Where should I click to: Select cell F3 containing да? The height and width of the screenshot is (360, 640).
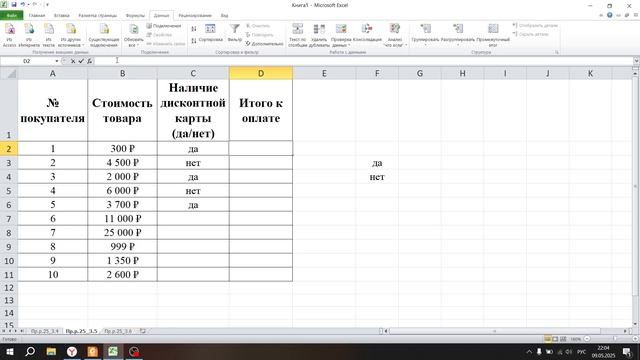tap(377, 163)
